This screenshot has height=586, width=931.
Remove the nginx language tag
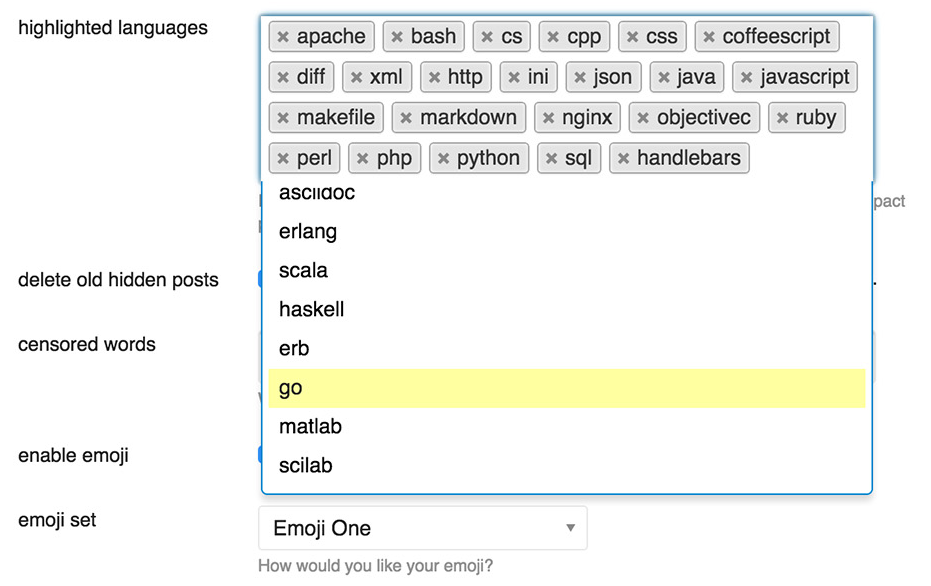click(550, 117)
